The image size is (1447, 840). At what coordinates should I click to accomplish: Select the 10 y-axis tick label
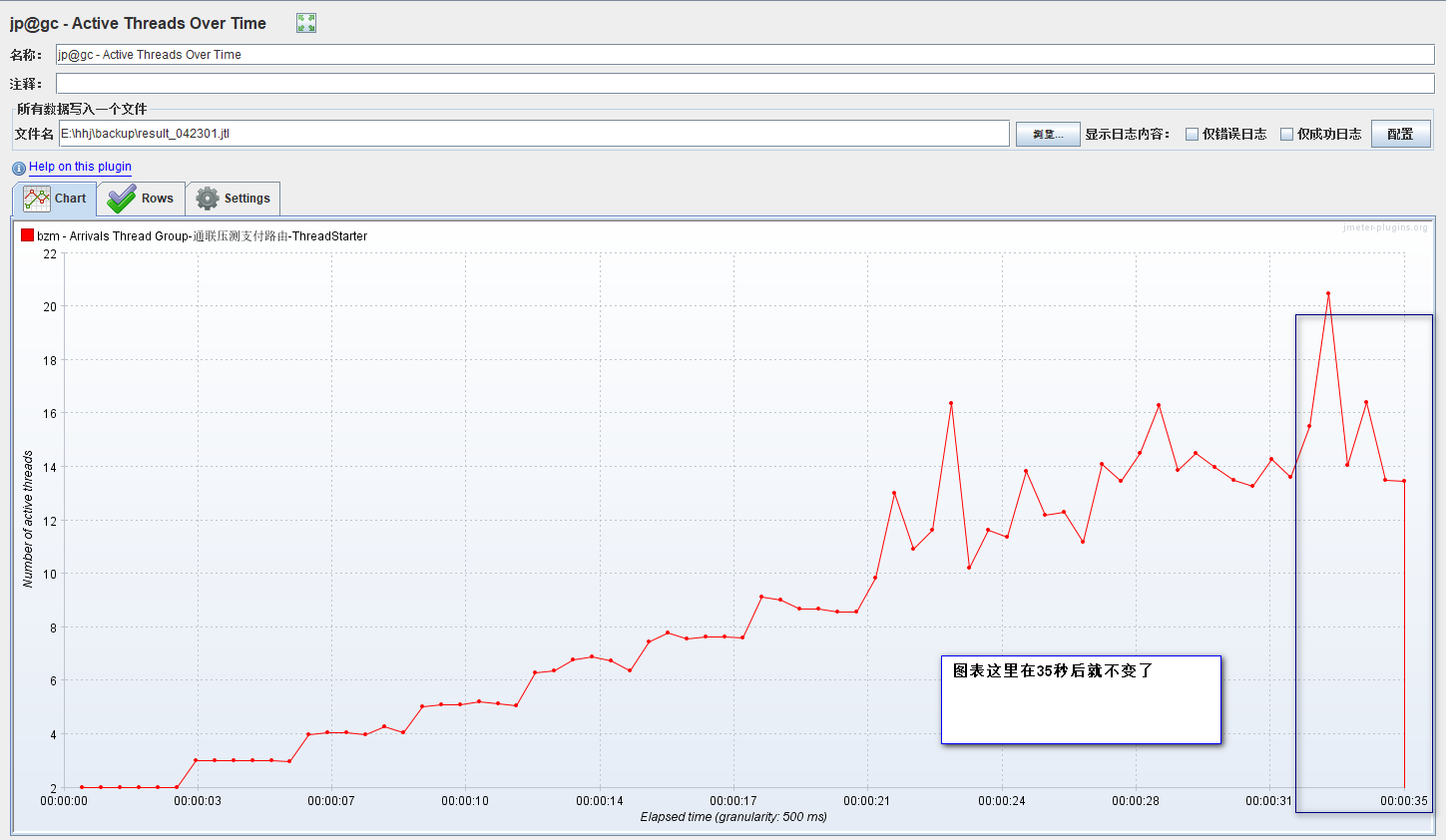(x=50, y=575)
